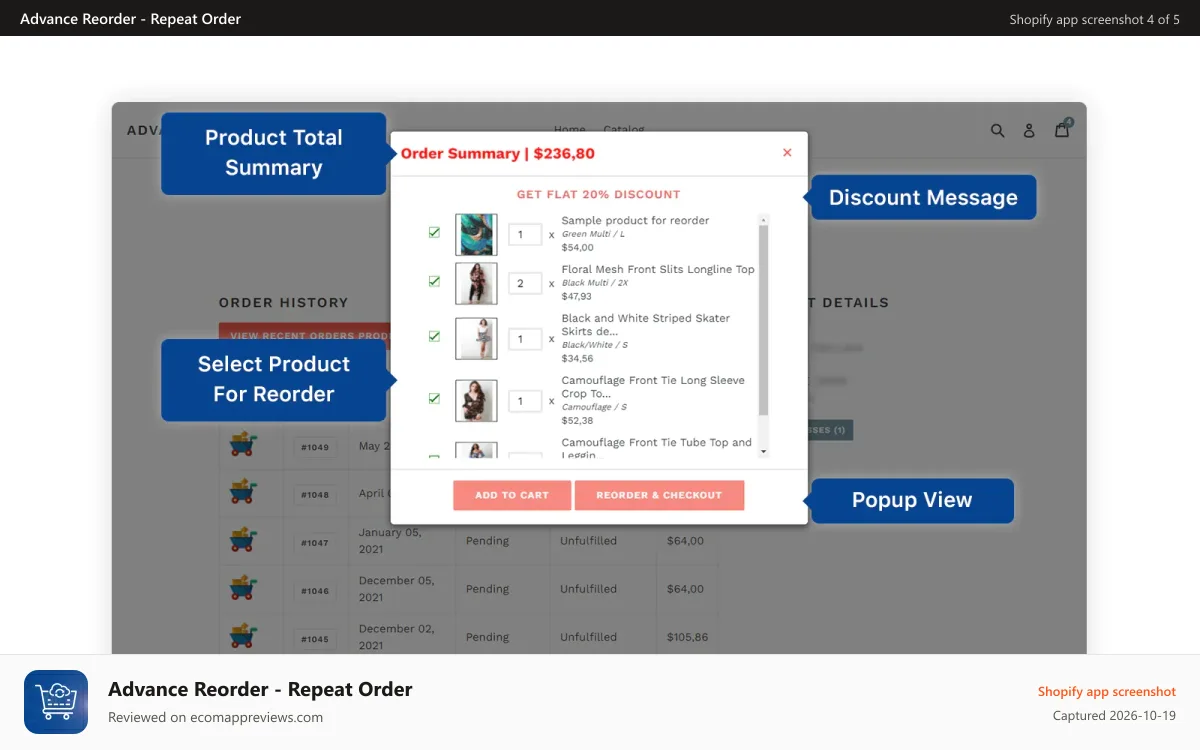
Task: Click the Reorder & Checkout button
Action: 659,495
